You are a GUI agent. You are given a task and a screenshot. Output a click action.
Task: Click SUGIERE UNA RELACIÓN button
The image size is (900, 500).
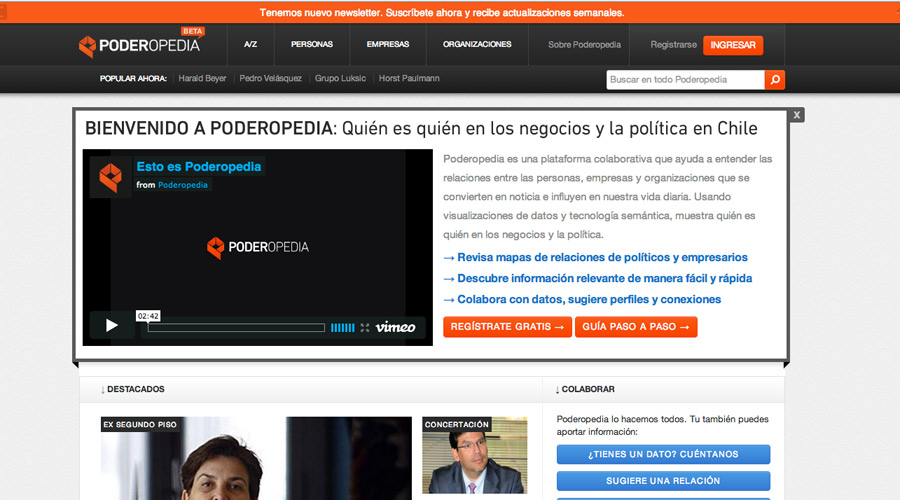(x=664, y=481)
